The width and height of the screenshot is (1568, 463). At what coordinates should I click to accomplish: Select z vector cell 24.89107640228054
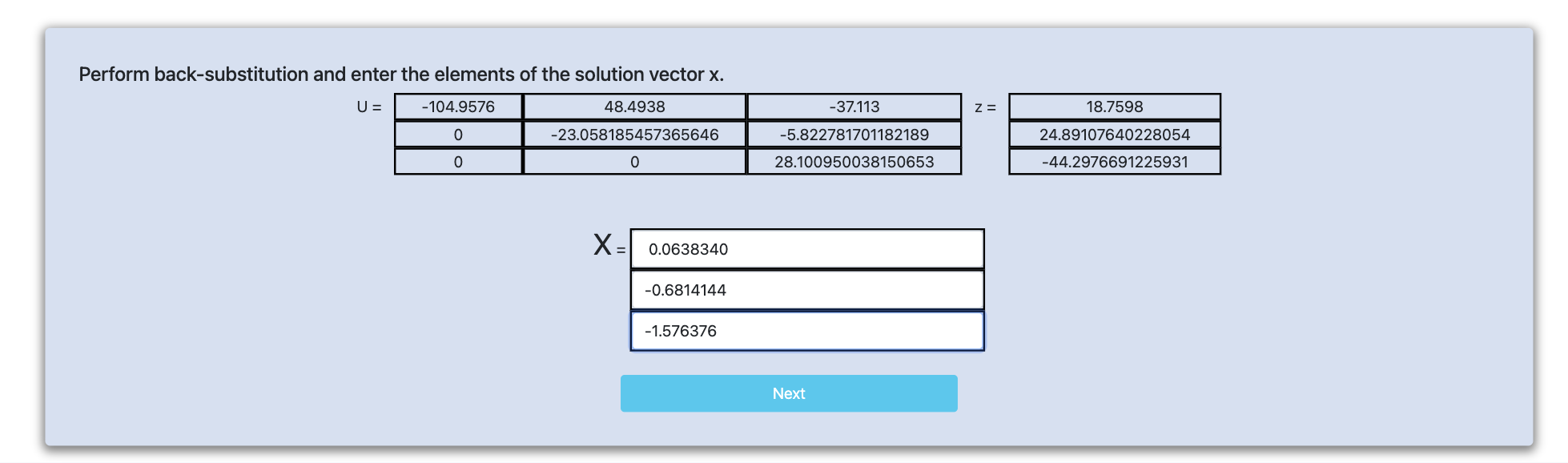coord(1114,135)
